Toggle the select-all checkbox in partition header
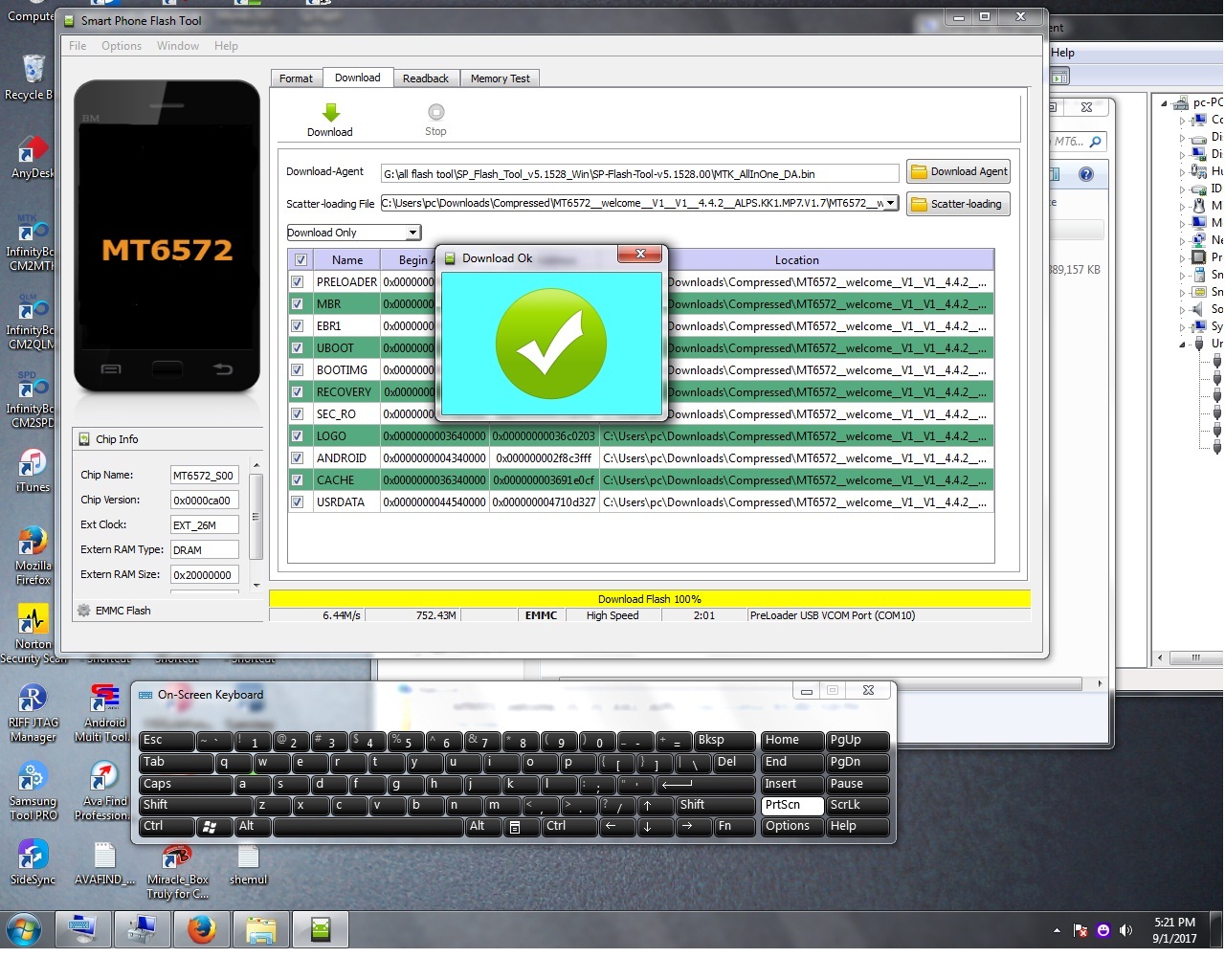The height and width of the screenshot is (980, 1225). click(x=300, y=259)
